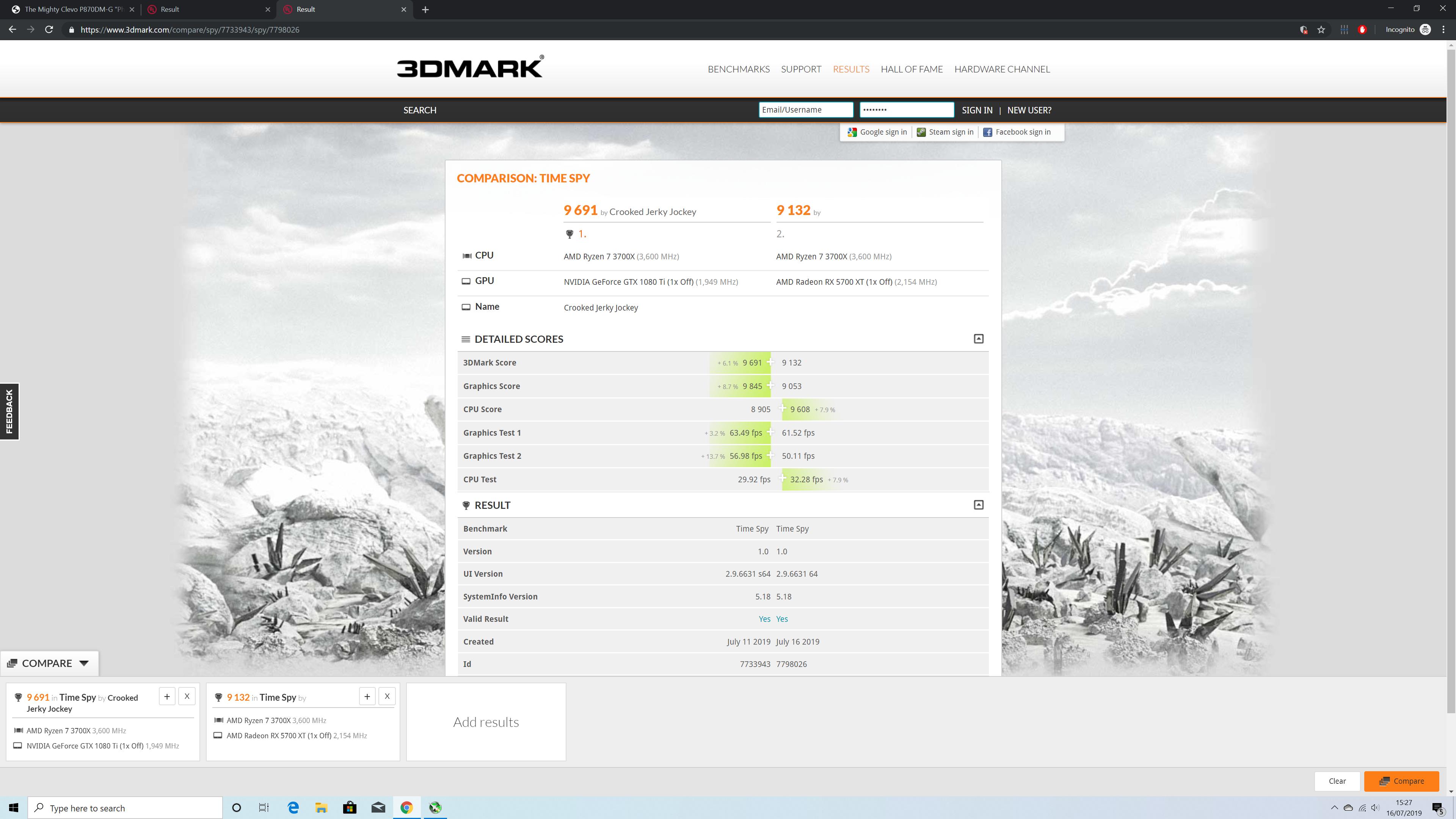Open the SUPPORT menu
1456x819 pixels.
(801, 69)
